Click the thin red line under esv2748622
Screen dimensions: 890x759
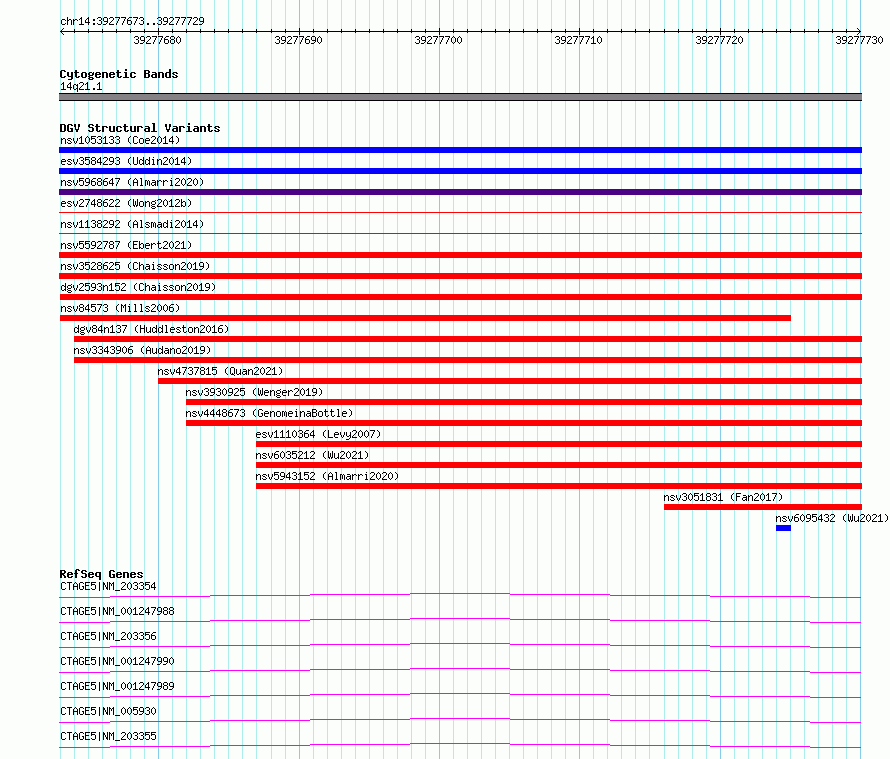pyautogui.click(x=460, y=213)
